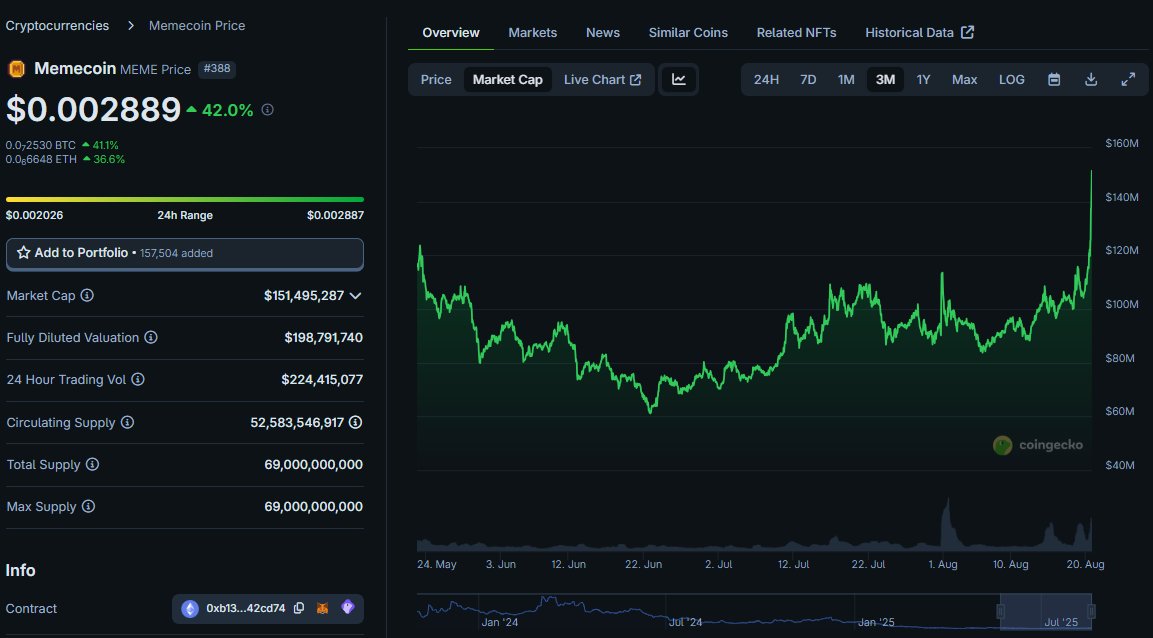
Task: Open Live Chart link
Action: point(602,79)
